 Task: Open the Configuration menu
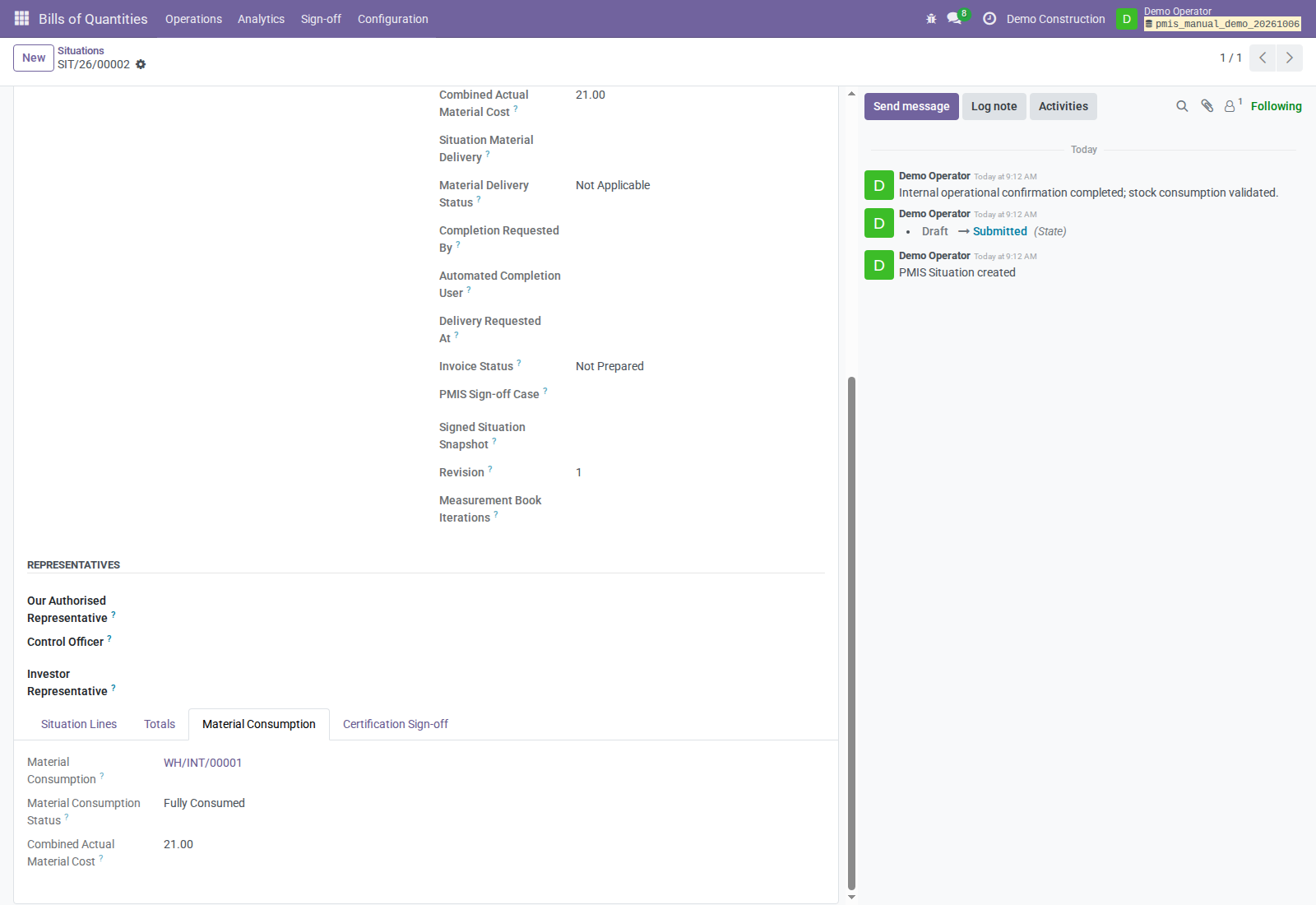click(x=392, y=19)
